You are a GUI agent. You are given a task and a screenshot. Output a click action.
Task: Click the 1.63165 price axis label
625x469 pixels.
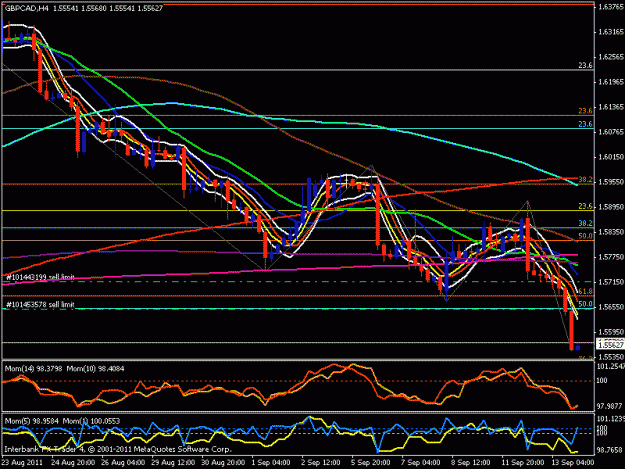(x=611, y=32)
